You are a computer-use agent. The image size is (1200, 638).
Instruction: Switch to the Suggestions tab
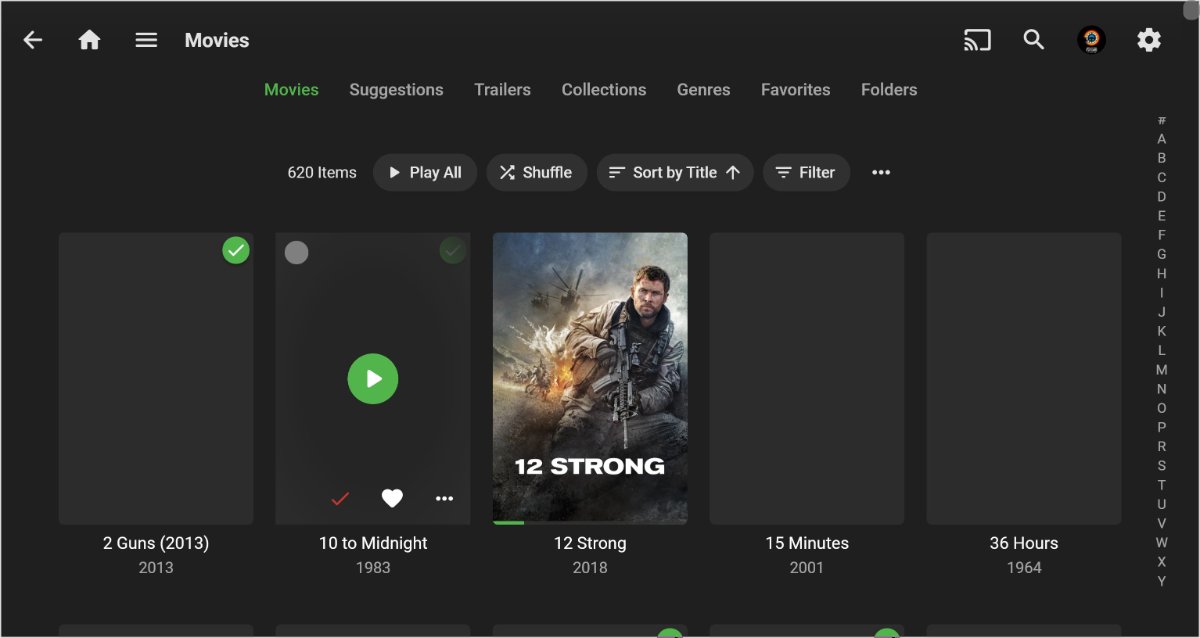coord(396,89)
